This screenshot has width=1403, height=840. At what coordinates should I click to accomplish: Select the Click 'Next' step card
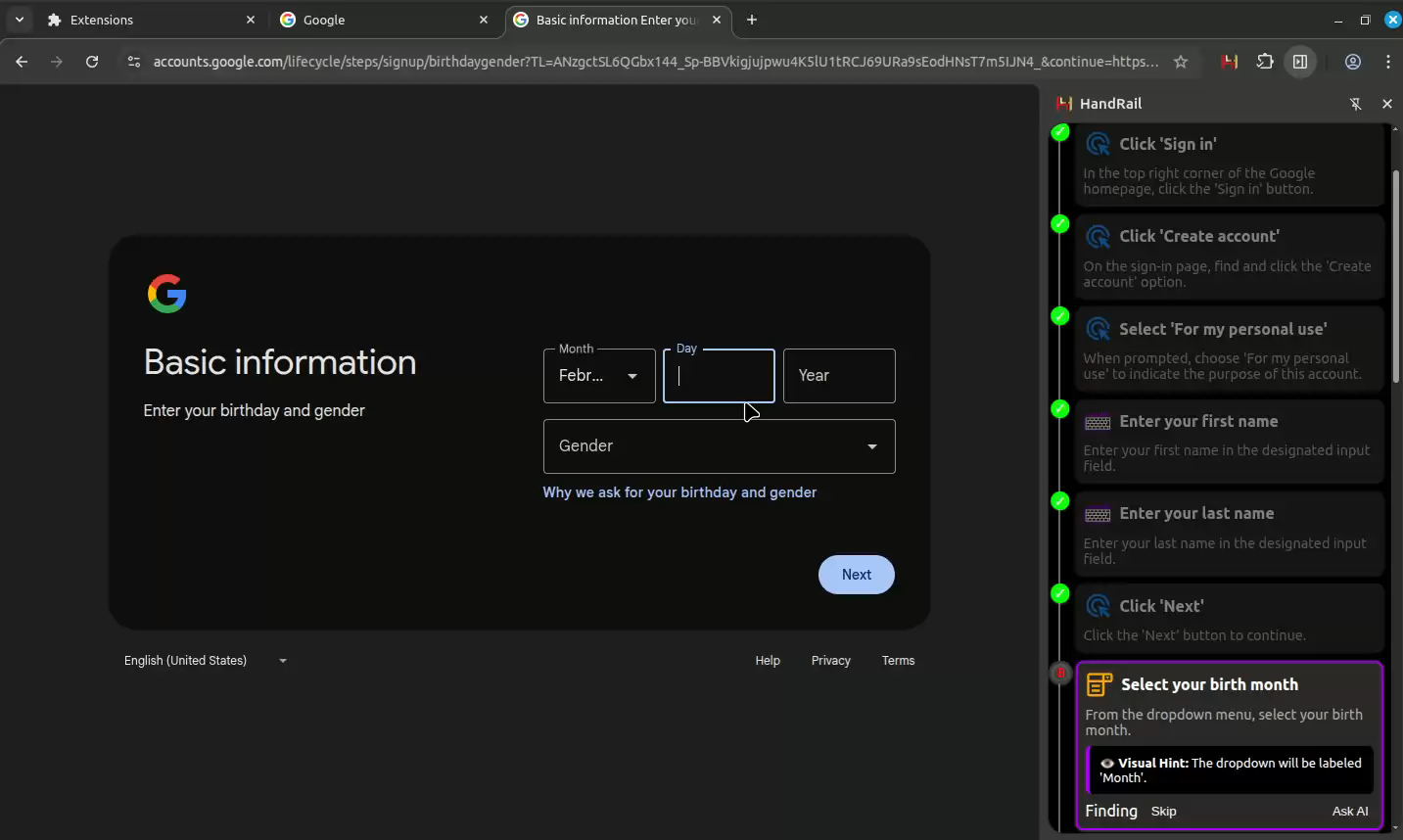tap(1230, 619)
